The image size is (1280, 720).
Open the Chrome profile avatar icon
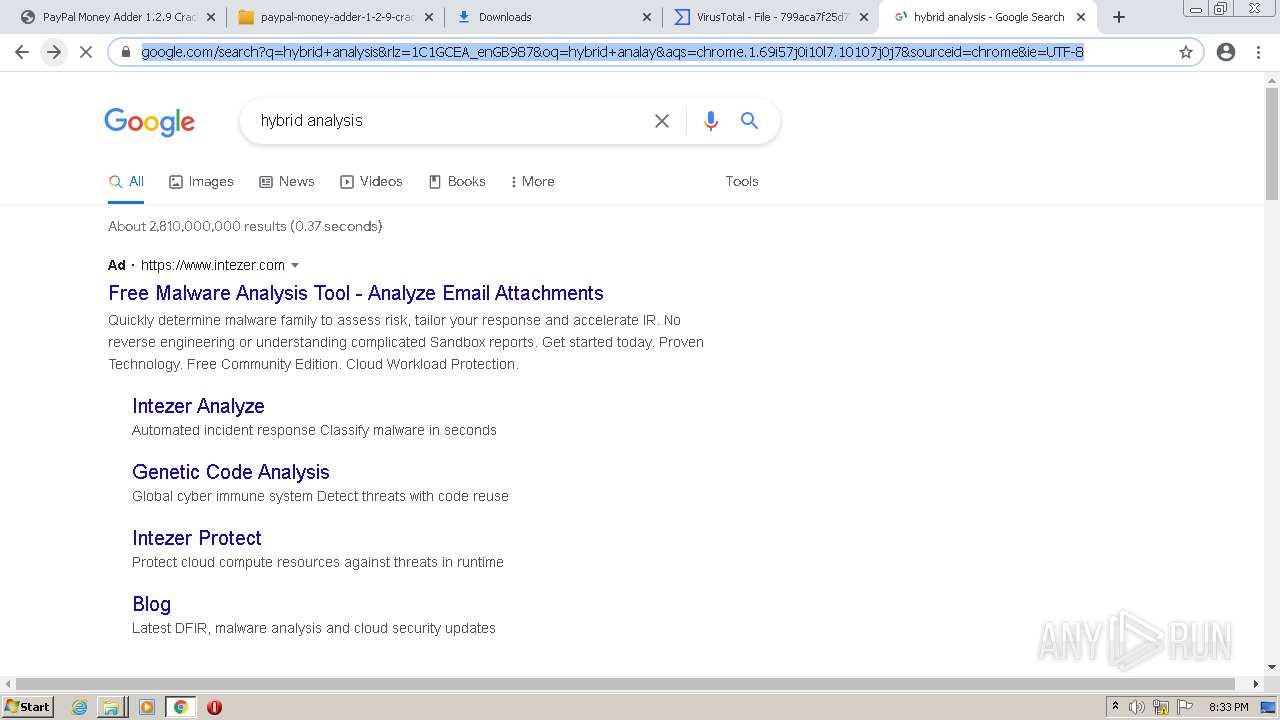(1226, 52)
